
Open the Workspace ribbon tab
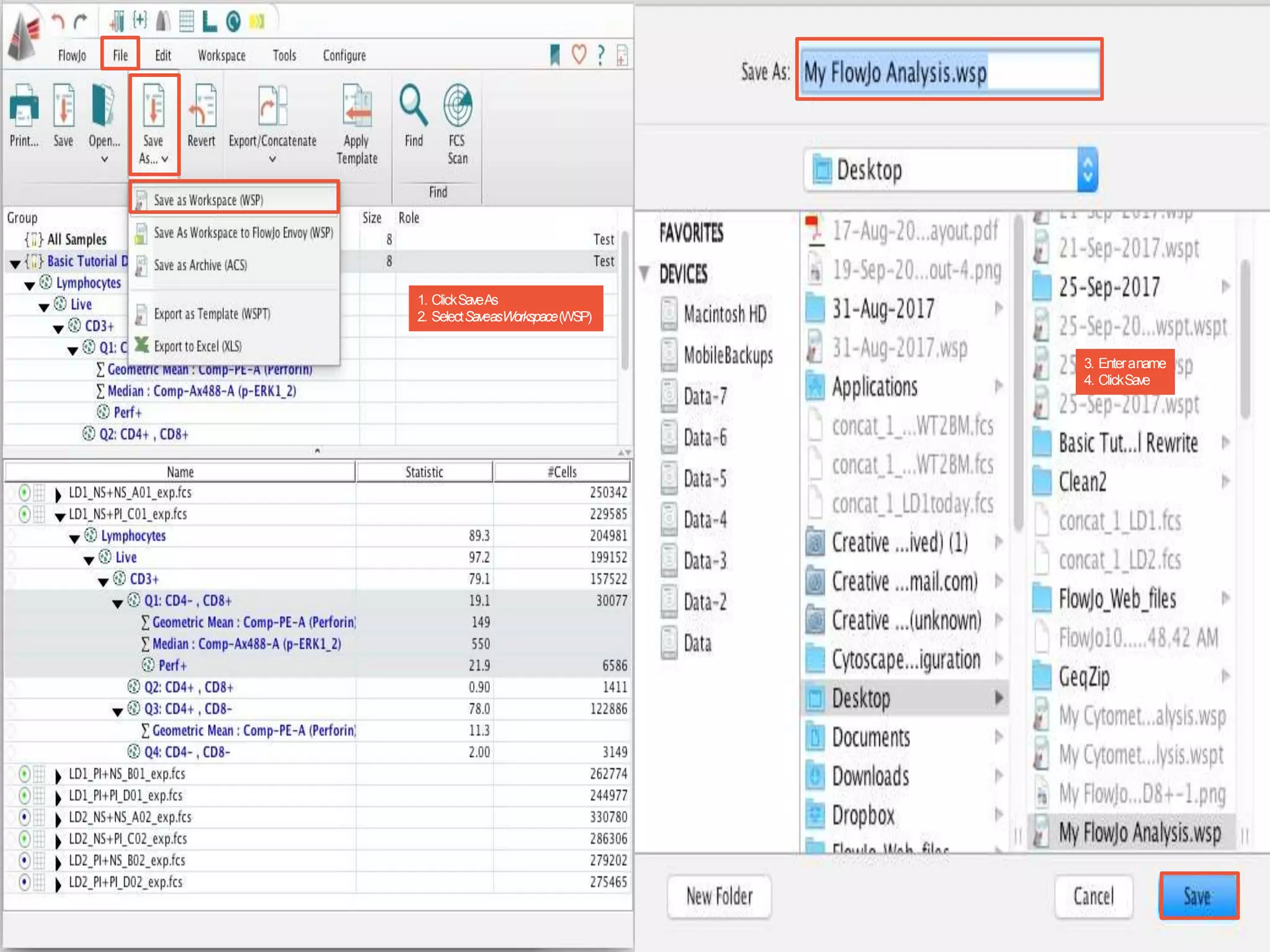point(221,56)
